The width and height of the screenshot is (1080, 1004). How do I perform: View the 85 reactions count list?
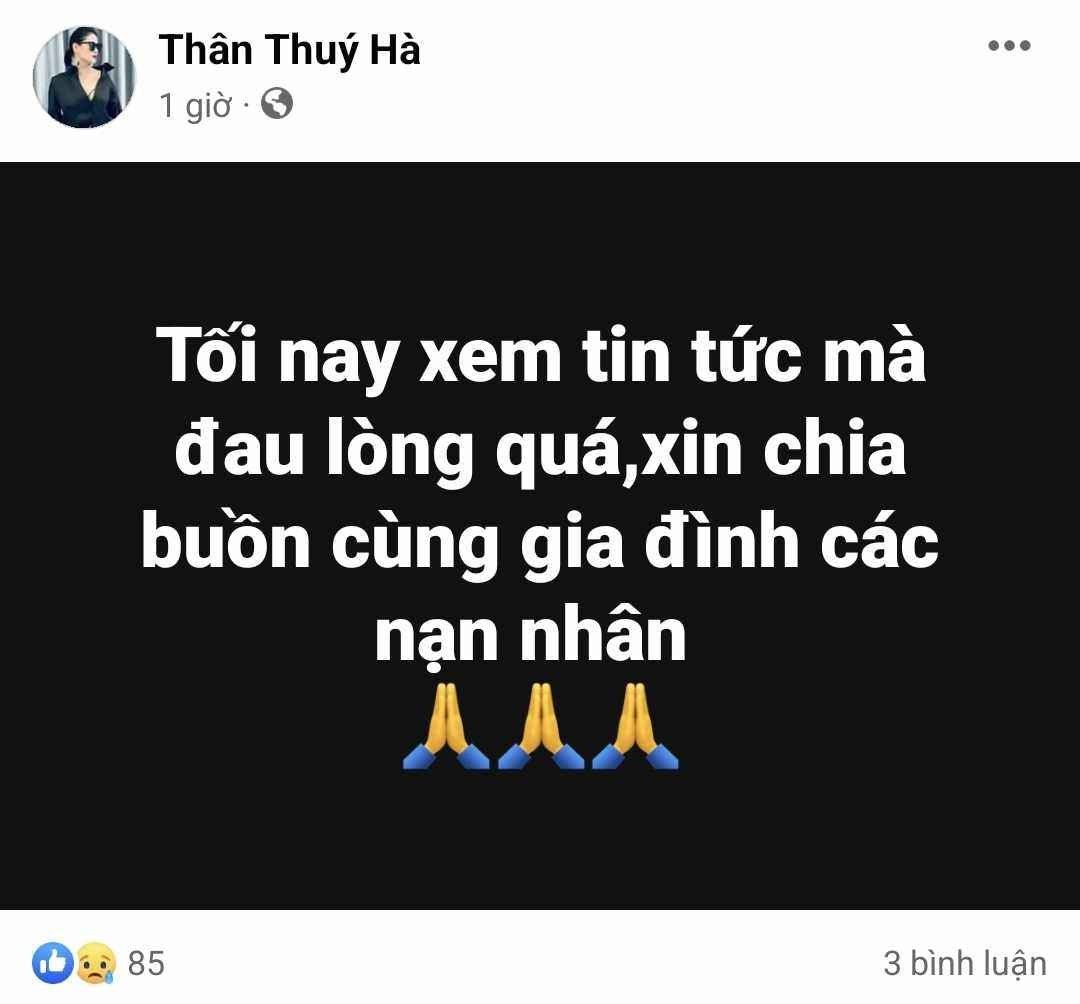tap(146, 963)
